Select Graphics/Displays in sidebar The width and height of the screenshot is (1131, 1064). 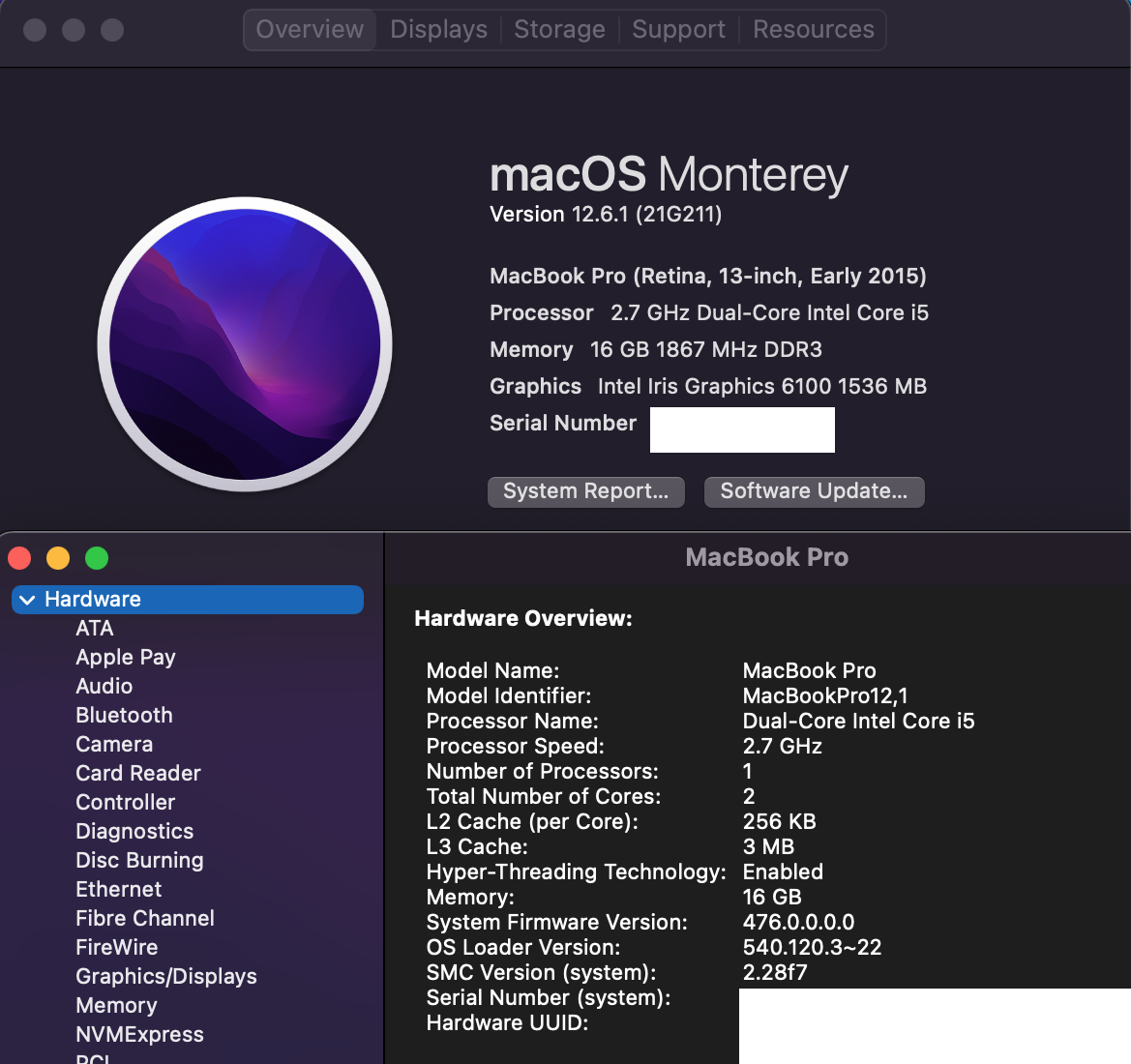[166, 977]
